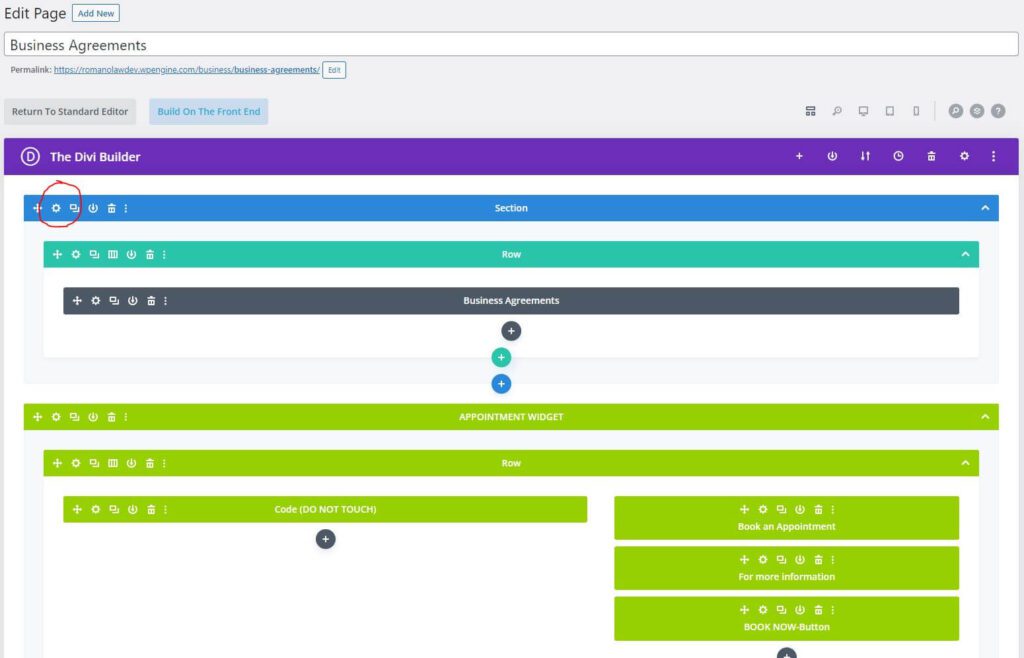Select tablet view icon
1024x658 pixels.
tap(889, 112)
